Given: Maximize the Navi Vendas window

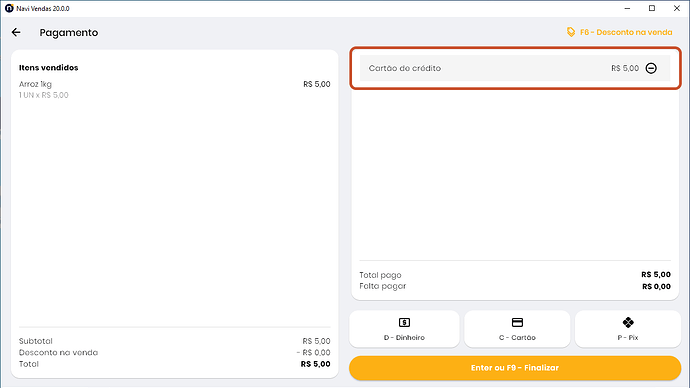Looking at the screenshot, I should click(x=652, y=8).
